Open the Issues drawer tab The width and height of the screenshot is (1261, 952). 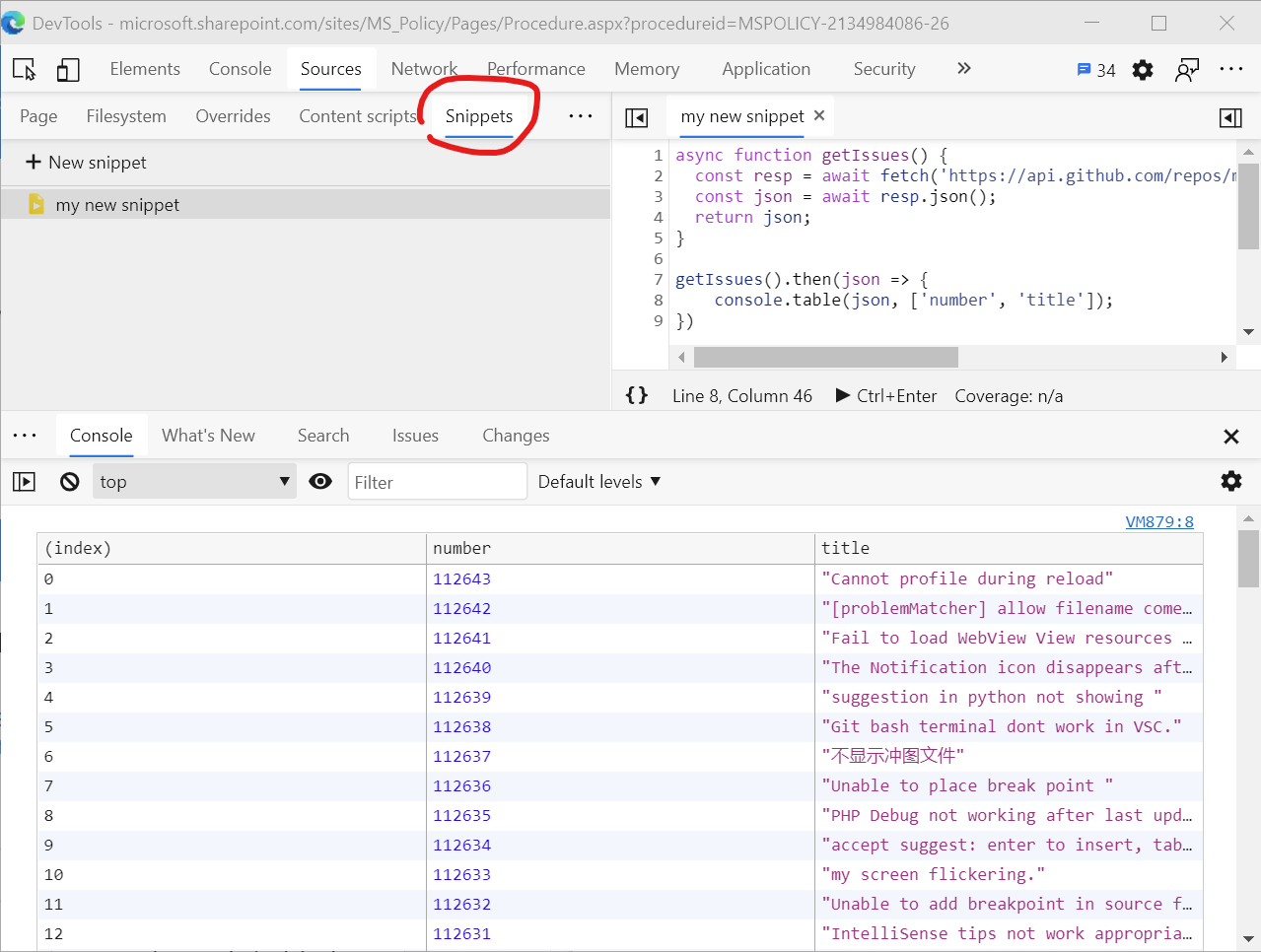[x=415, y=436]
